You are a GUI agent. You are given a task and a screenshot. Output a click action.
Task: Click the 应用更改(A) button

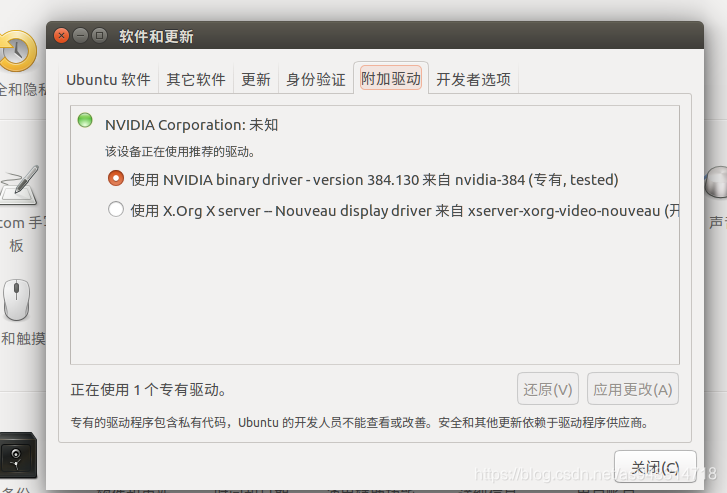[633, 389]
